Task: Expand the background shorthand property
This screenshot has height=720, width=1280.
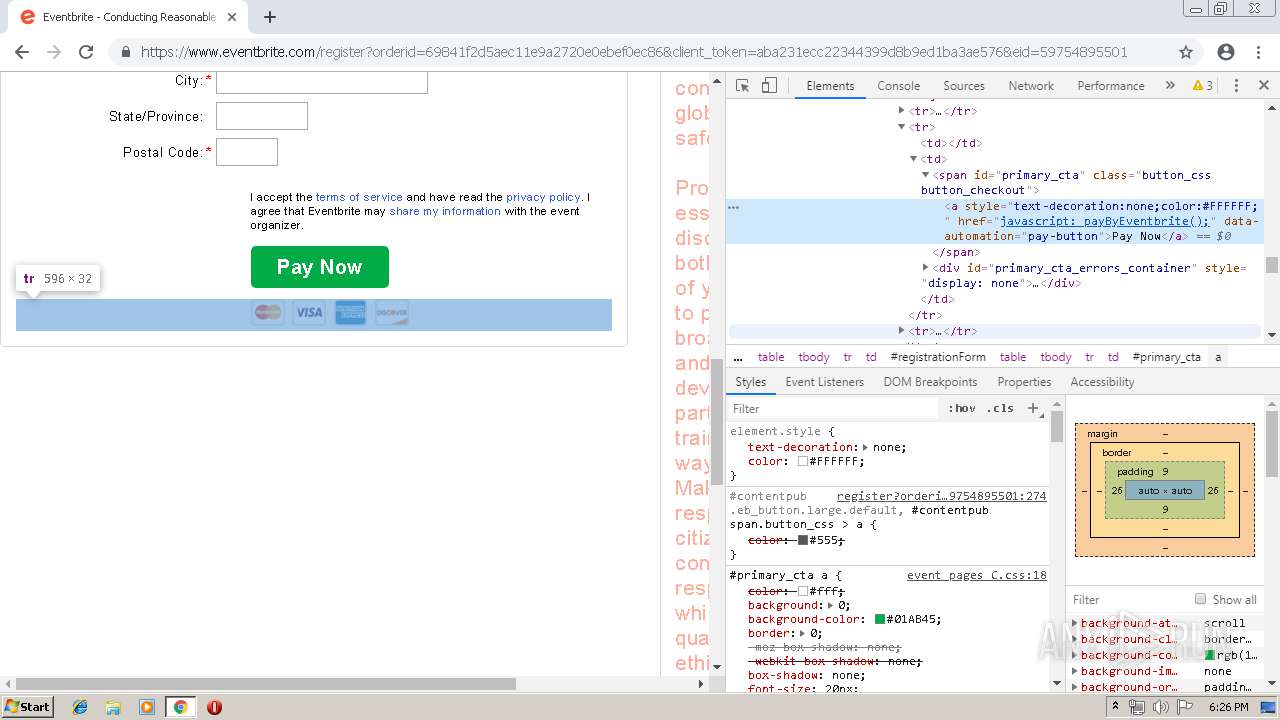Action: [830, 605]
